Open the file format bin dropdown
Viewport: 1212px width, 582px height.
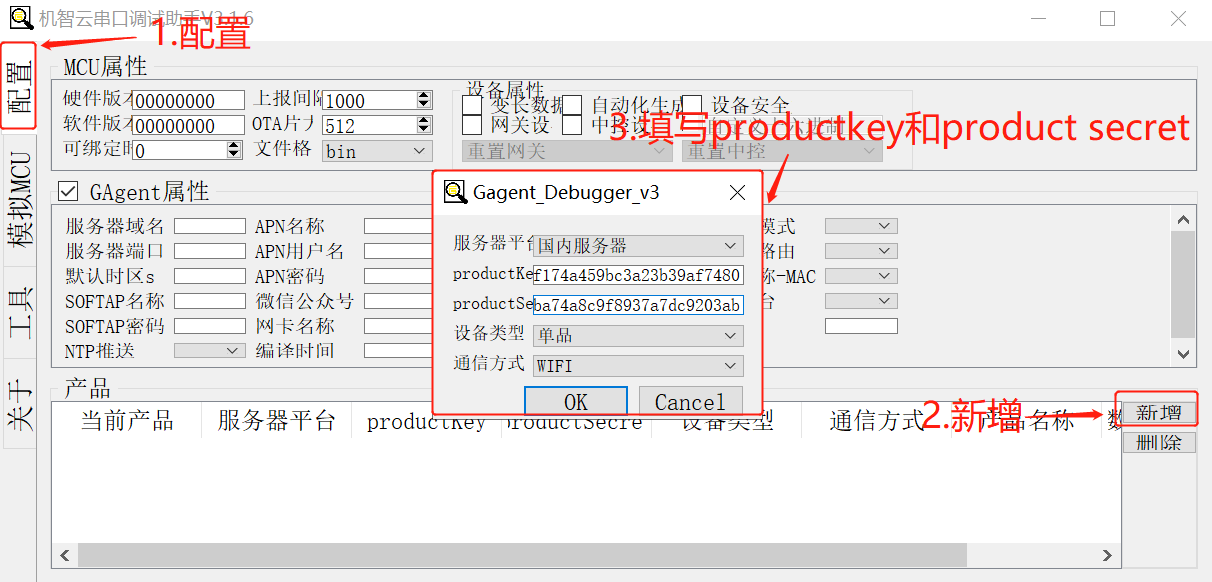[x=377, y=151]
